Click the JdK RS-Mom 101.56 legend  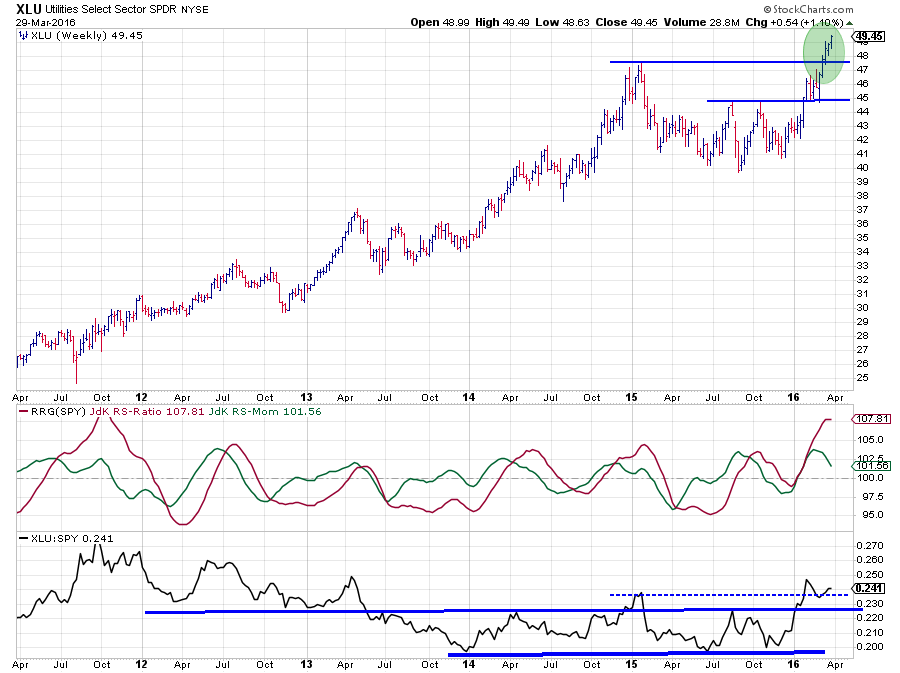coord(265,411)
